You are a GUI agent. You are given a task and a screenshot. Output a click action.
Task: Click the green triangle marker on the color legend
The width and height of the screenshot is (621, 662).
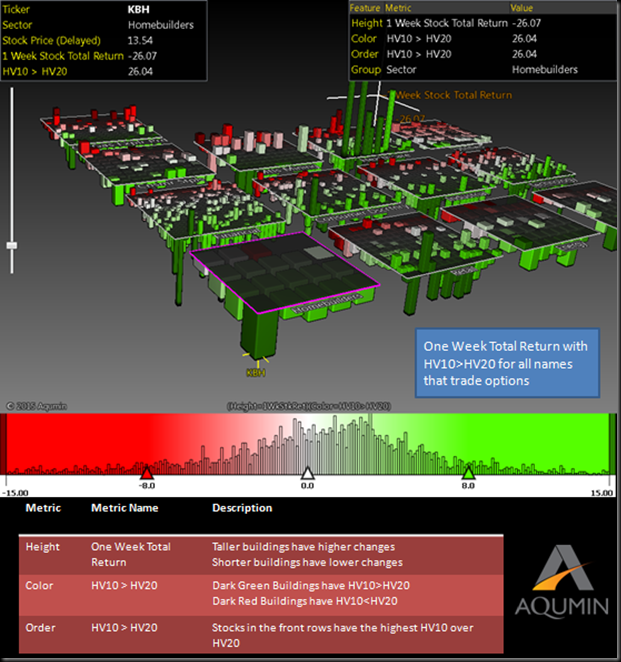pos(468,473)
